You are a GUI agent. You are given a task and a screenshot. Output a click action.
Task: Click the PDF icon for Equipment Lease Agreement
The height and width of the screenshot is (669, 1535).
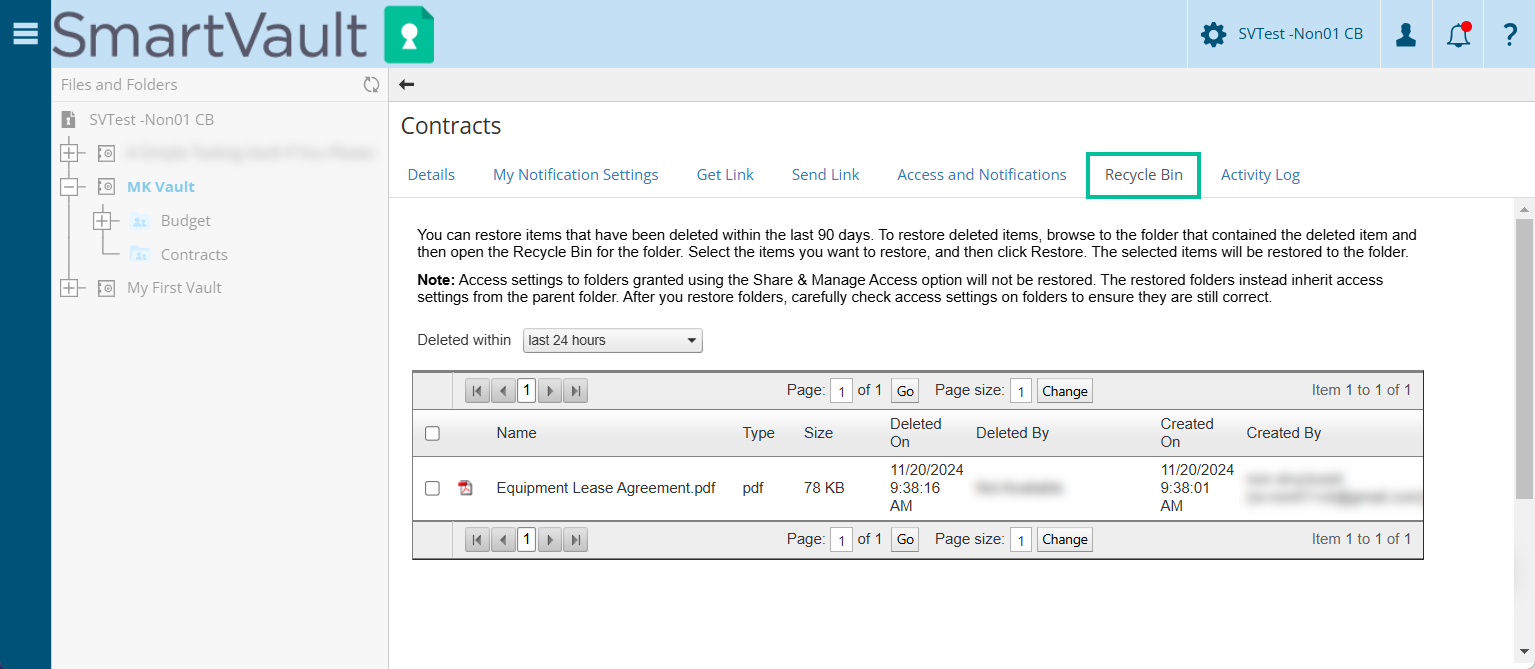[x=465, y=488]
